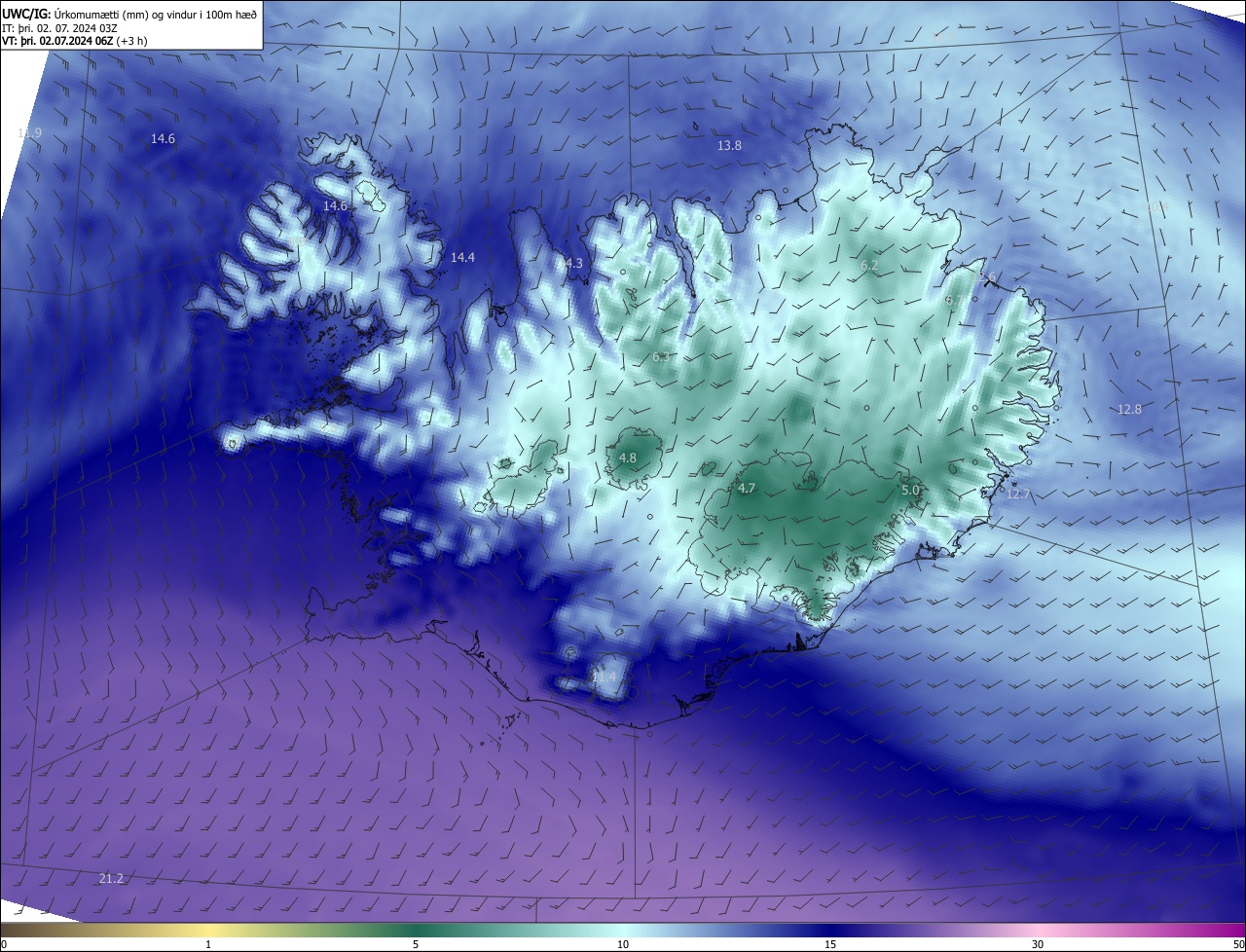1246x952 pixels.
Task: Click the 14.6 value on the Westfjords peninsula
Action: point(335,206)
